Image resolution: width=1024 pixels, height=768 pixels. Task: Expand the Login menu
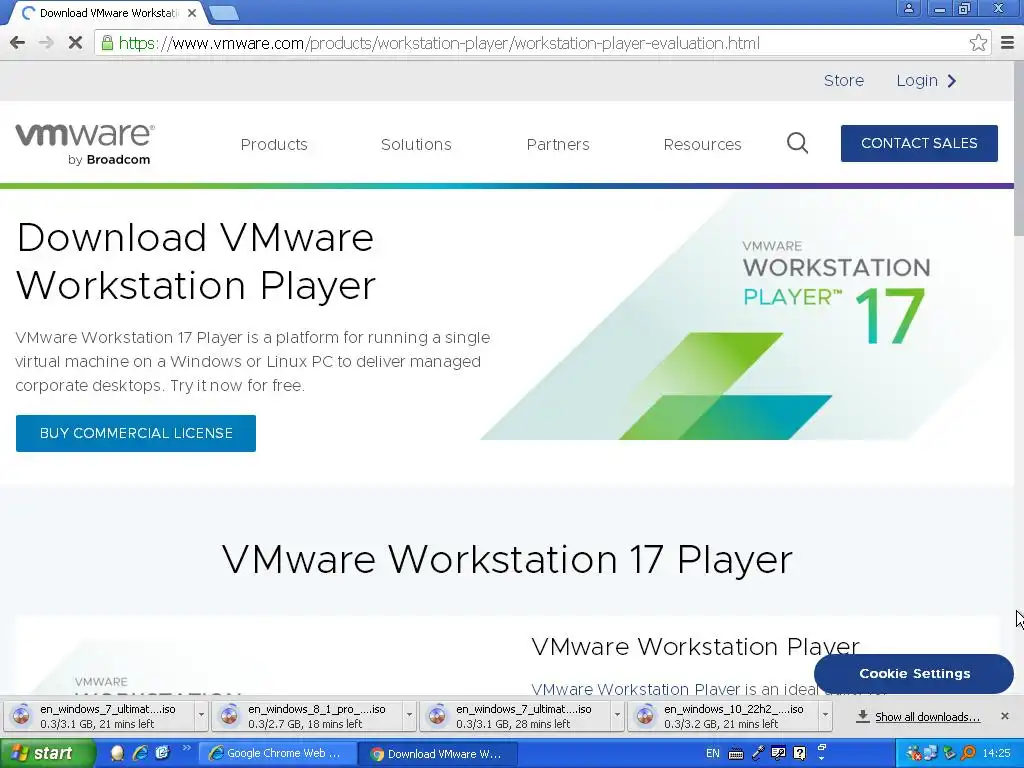coord(926,80)
